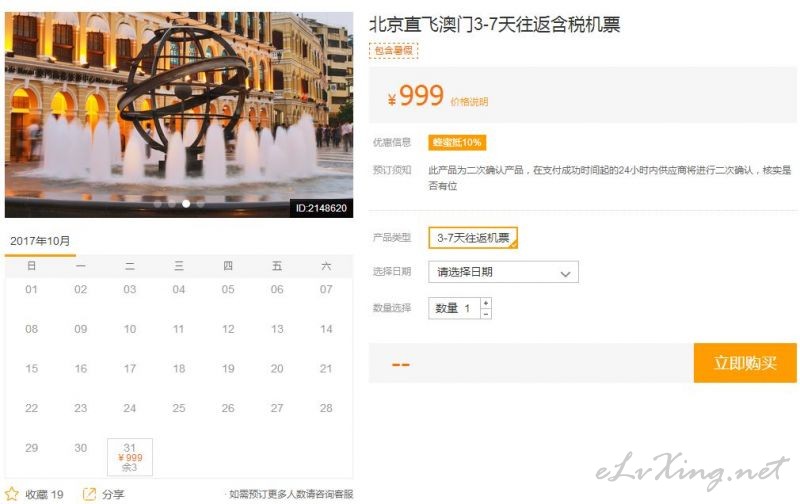Screen dimensions: 800x504
Task: Click the dropdown chevron for date selection
Action: (x=565, y=273)
